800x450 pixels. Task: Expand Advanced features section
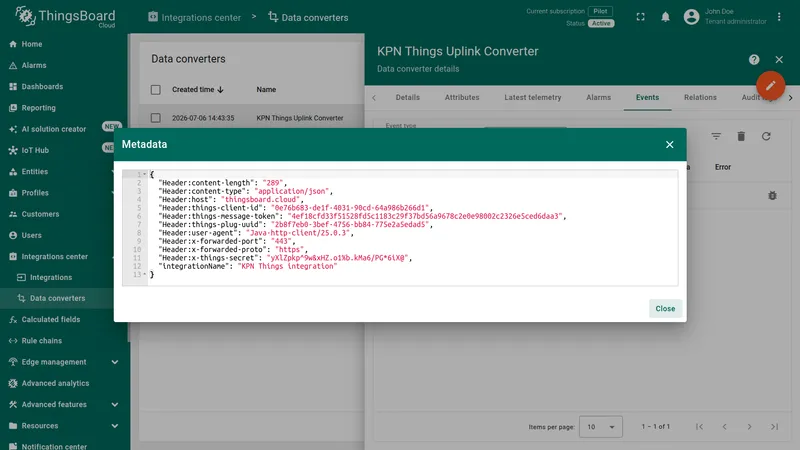(115, 405)
